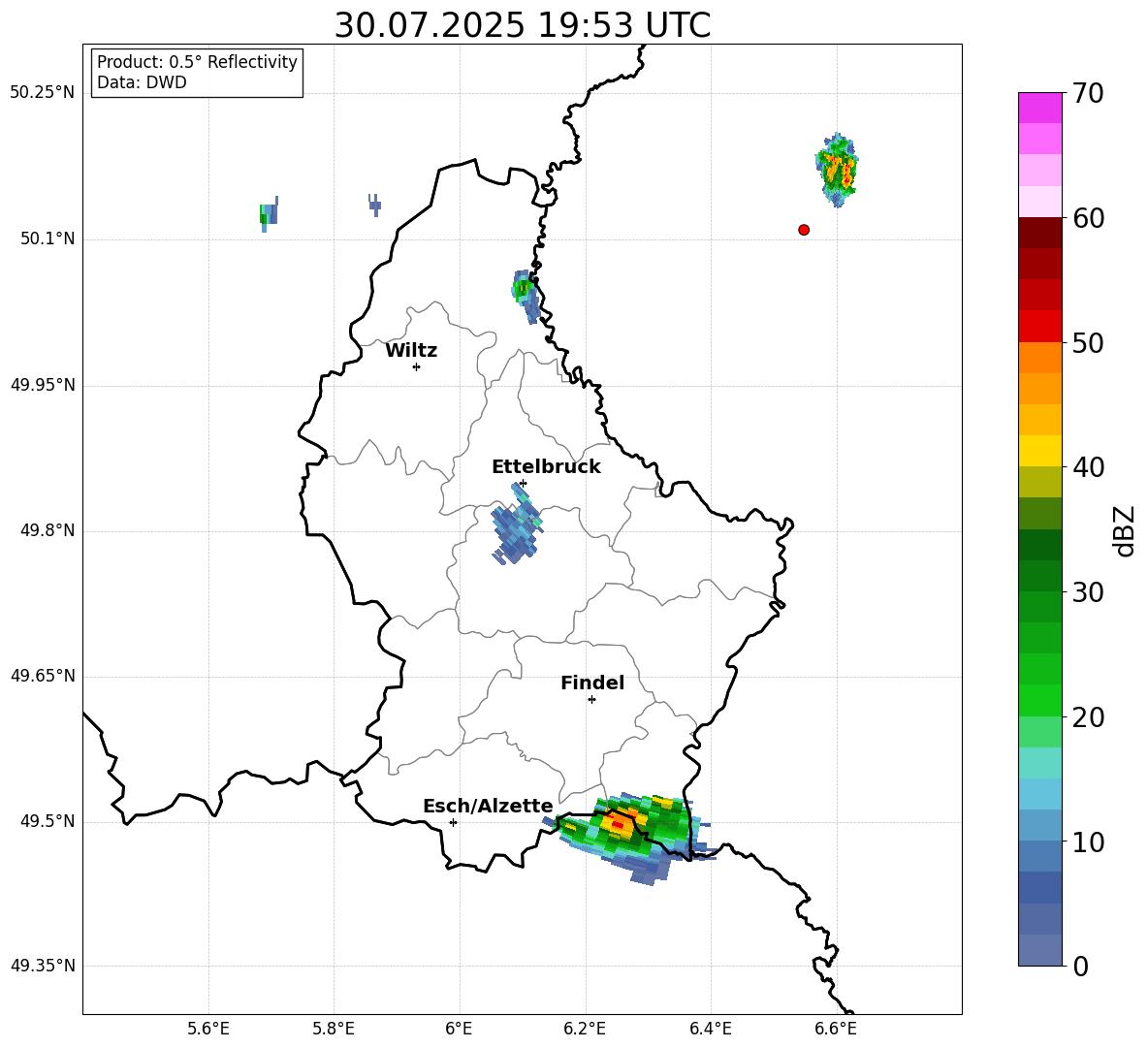Click the 50 tick on the colorbar

click(1087, 343)
